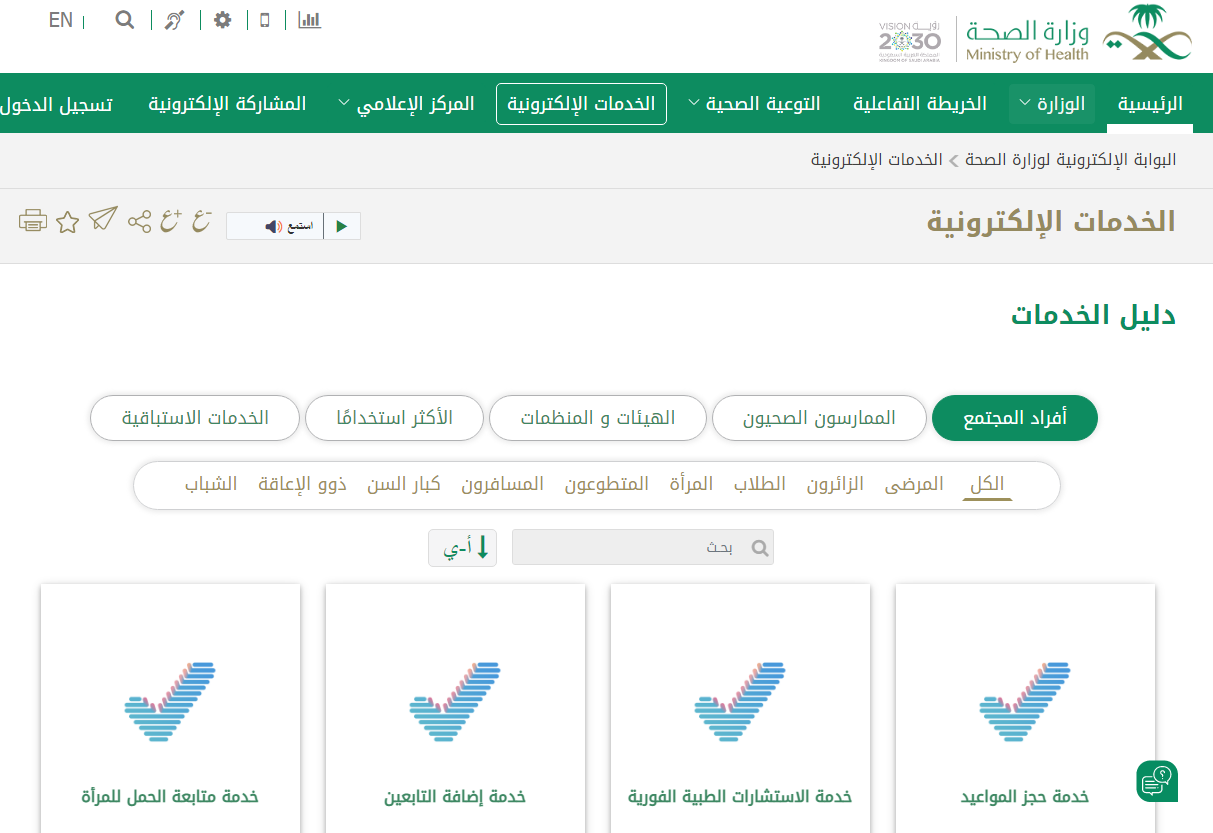Image resolution: width=1213 pixels, height=833 pixels.
Task: Open the statistics bar chart icon
Action: (x=310, y=20)
